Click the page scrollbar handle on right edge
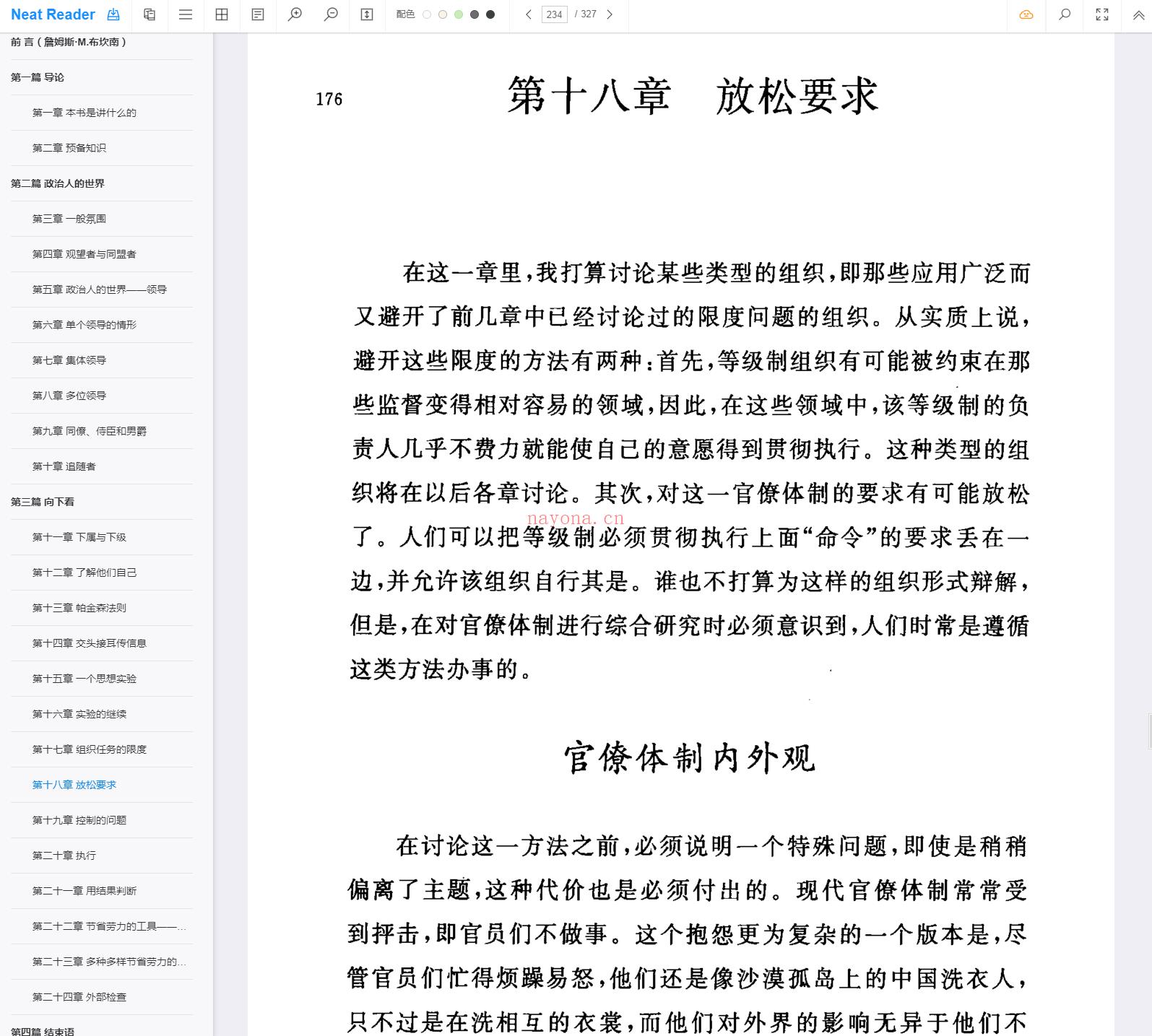Viewport: 1152px width, 1036px height. tap(1149, 730)
